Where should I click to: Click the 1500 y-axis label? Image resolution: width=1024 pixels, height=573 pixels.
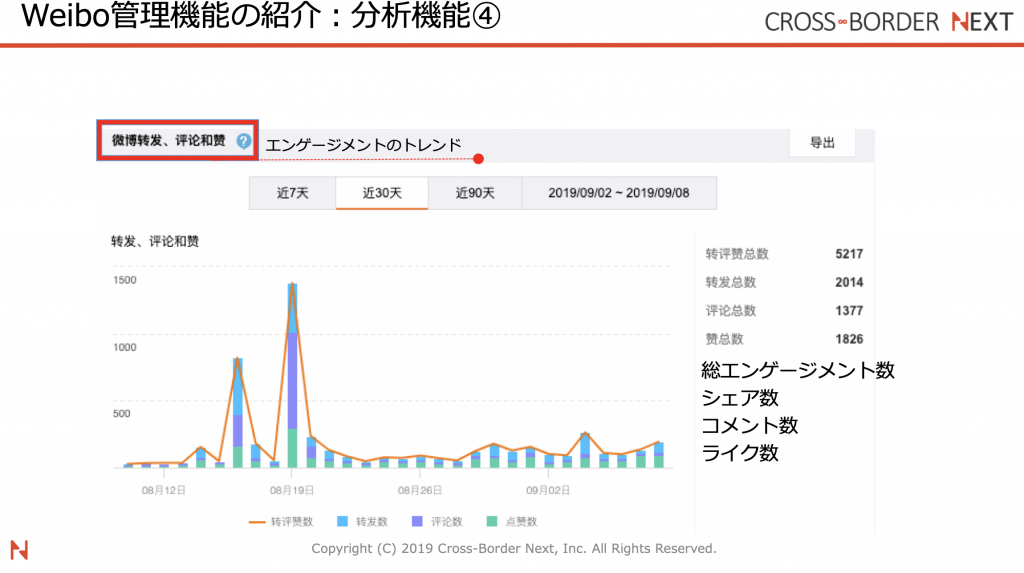coord(125,280)
